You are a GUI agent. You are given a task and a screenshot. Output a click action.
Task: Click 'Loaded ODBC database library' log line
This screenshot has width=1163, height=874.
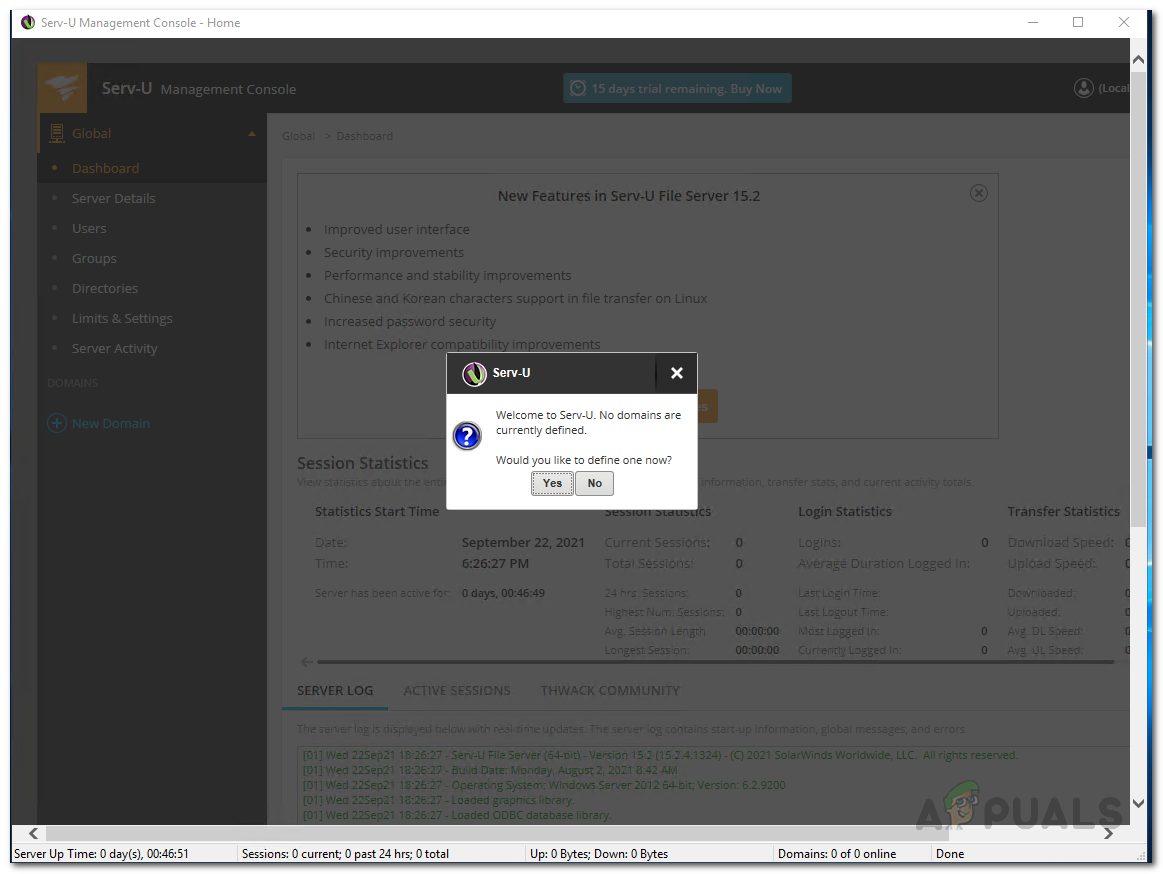[457, 815]
